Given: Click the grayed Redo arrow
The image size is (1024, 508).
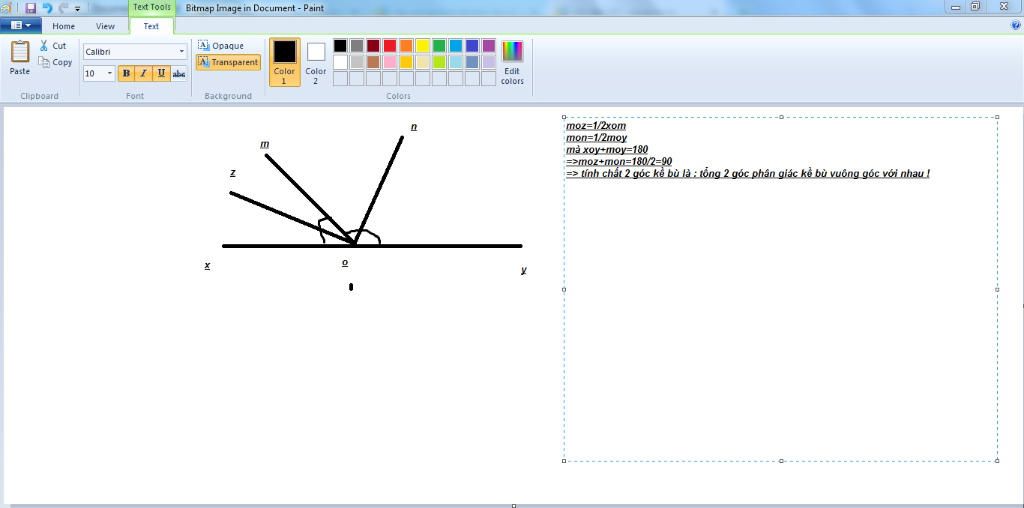Looking at the screenshot, I should [x=63, y=8].
